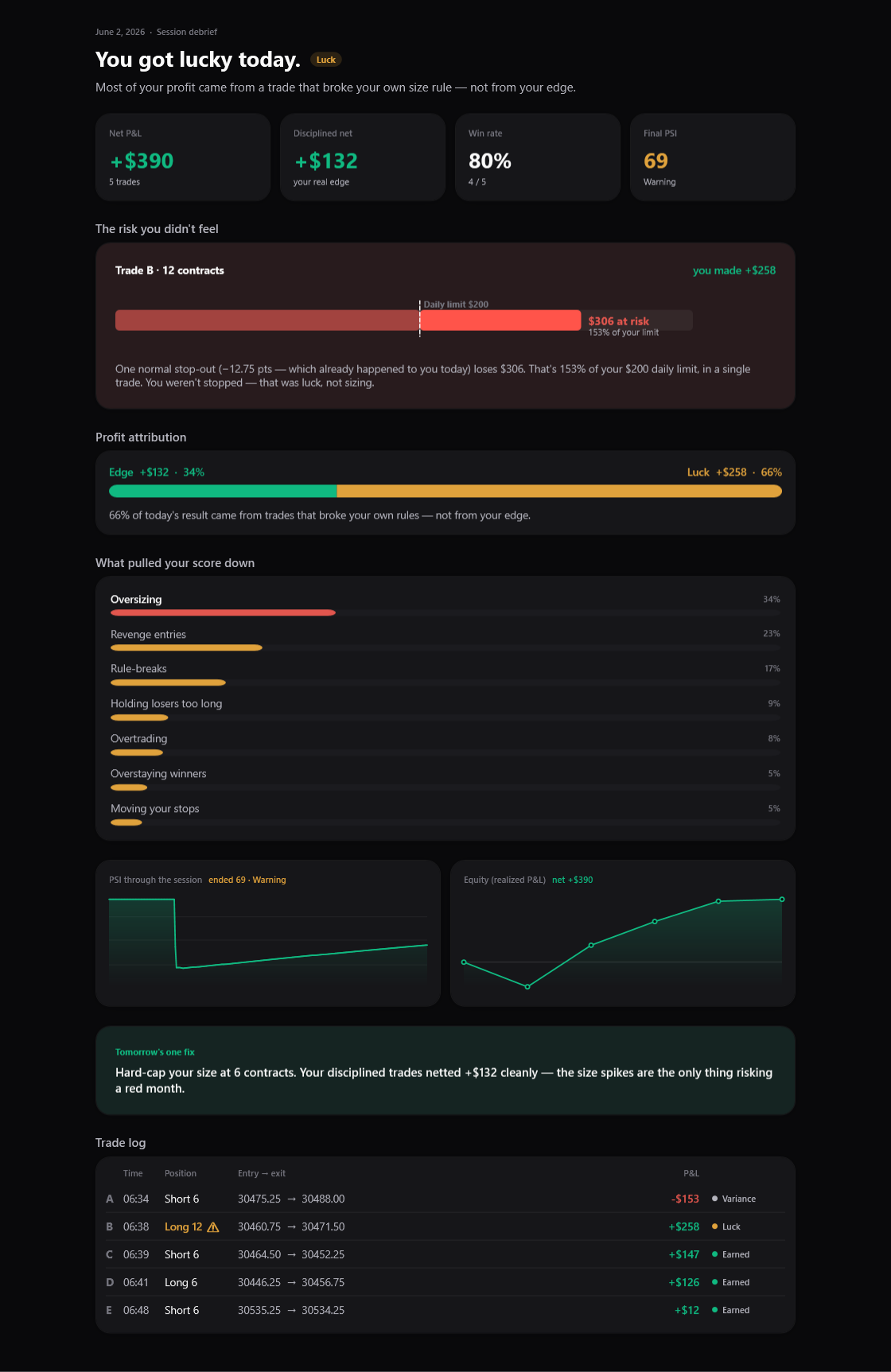891x1372 pixels.
Task: Click the 34% value for Oversizing
Action: pyautogui.click(x=772, y=600)
